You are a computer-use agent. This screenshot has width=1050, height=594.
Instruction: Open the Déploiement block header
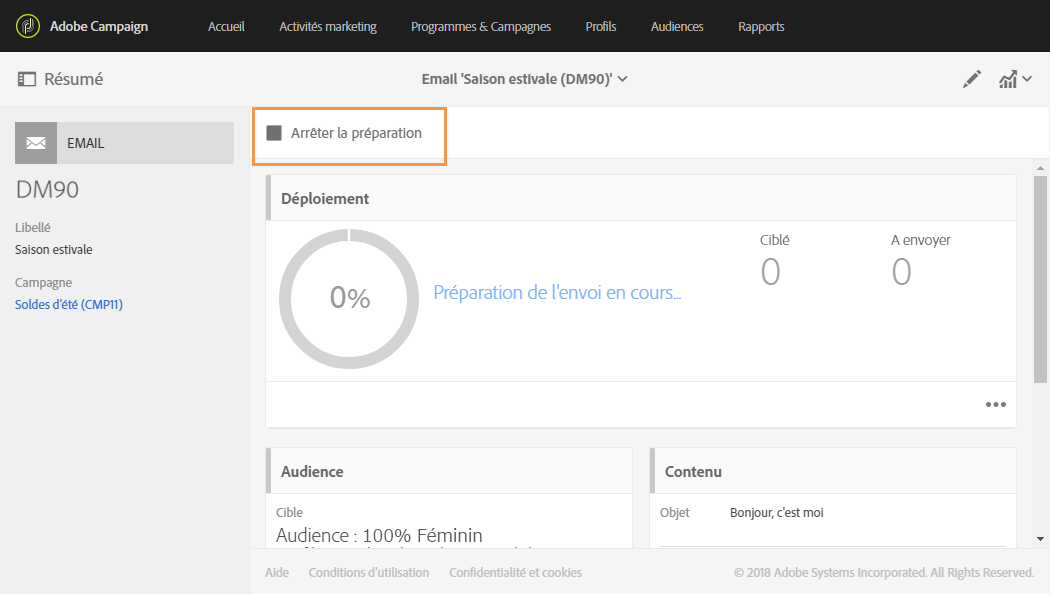click(x=641, y=198)
